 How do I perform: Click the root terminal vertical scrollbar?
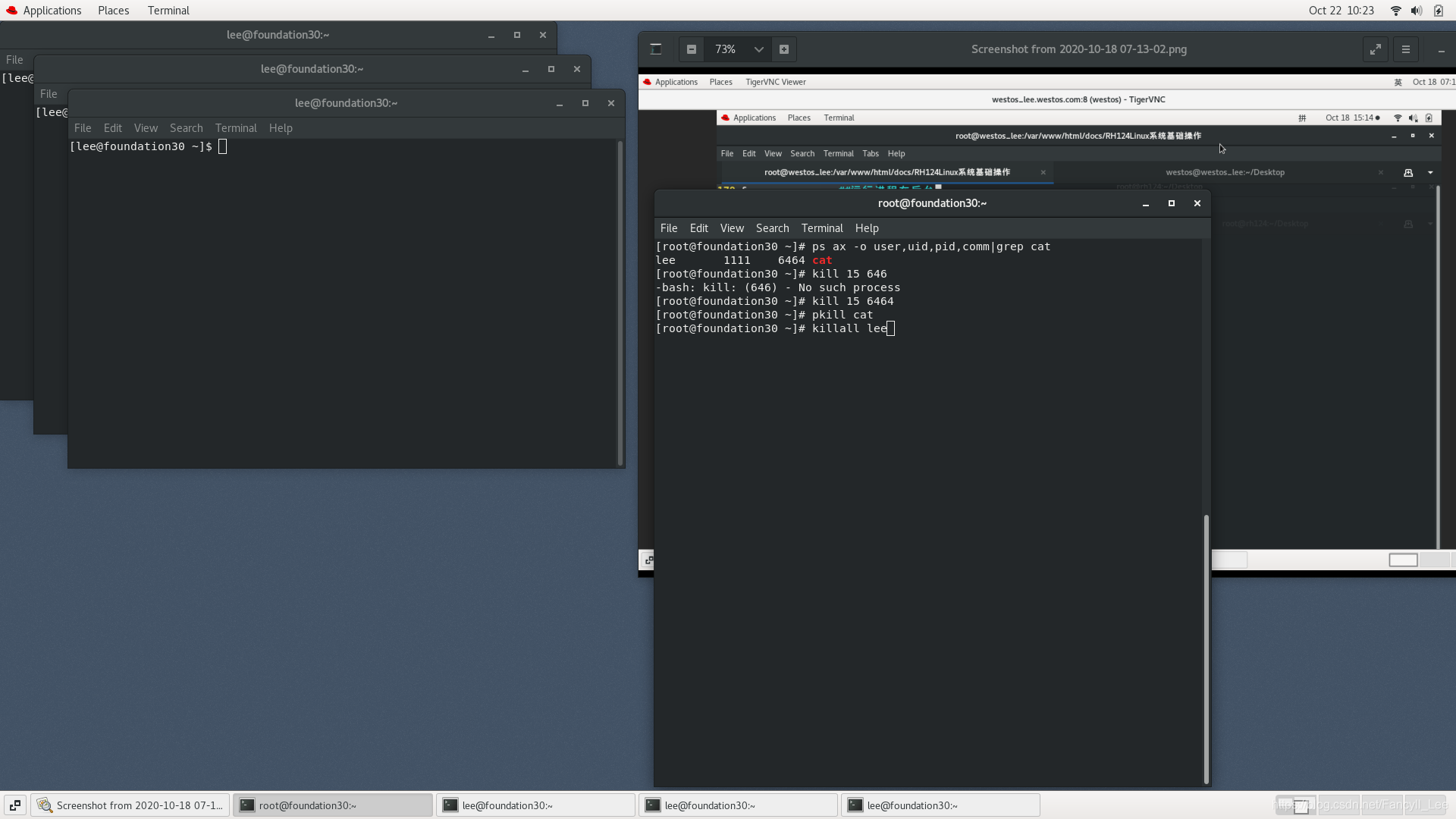tap(1206, 648)
